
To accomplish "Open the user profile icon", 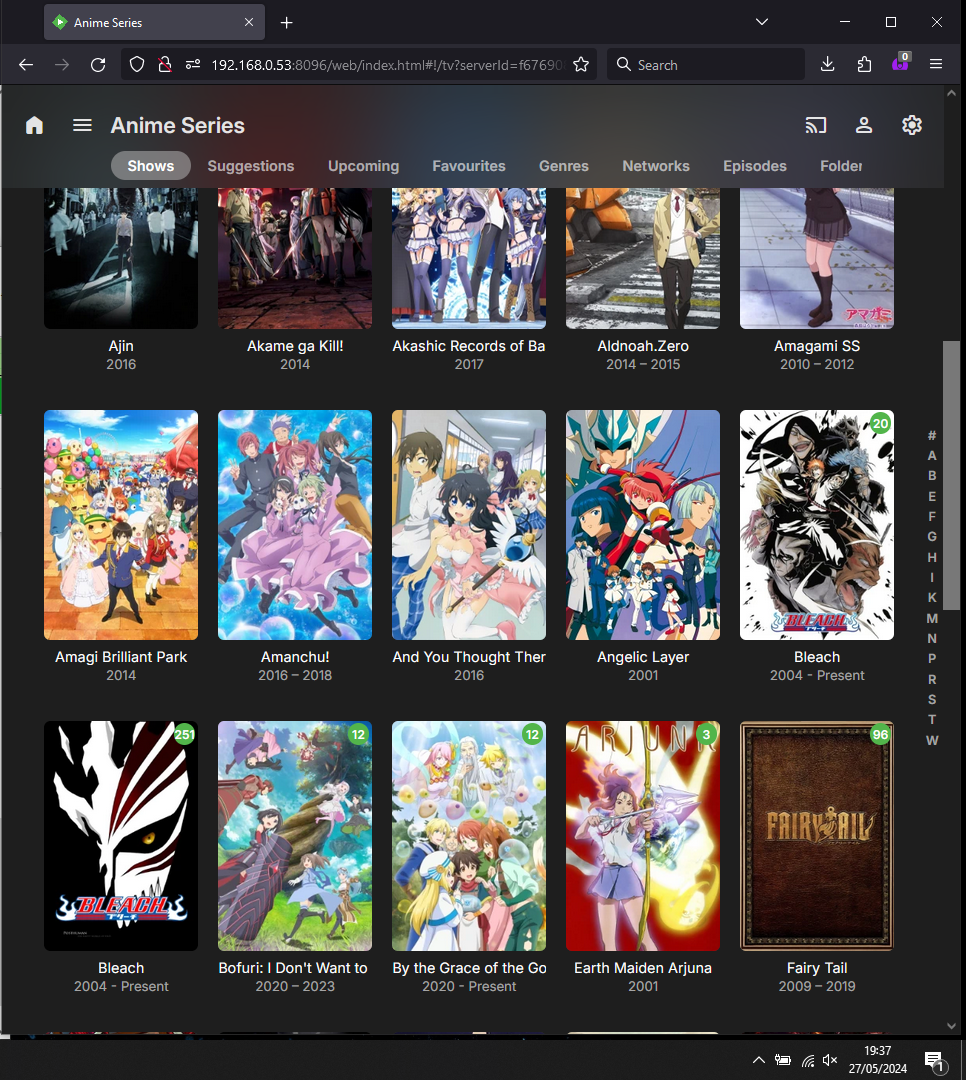I will 864,125.
